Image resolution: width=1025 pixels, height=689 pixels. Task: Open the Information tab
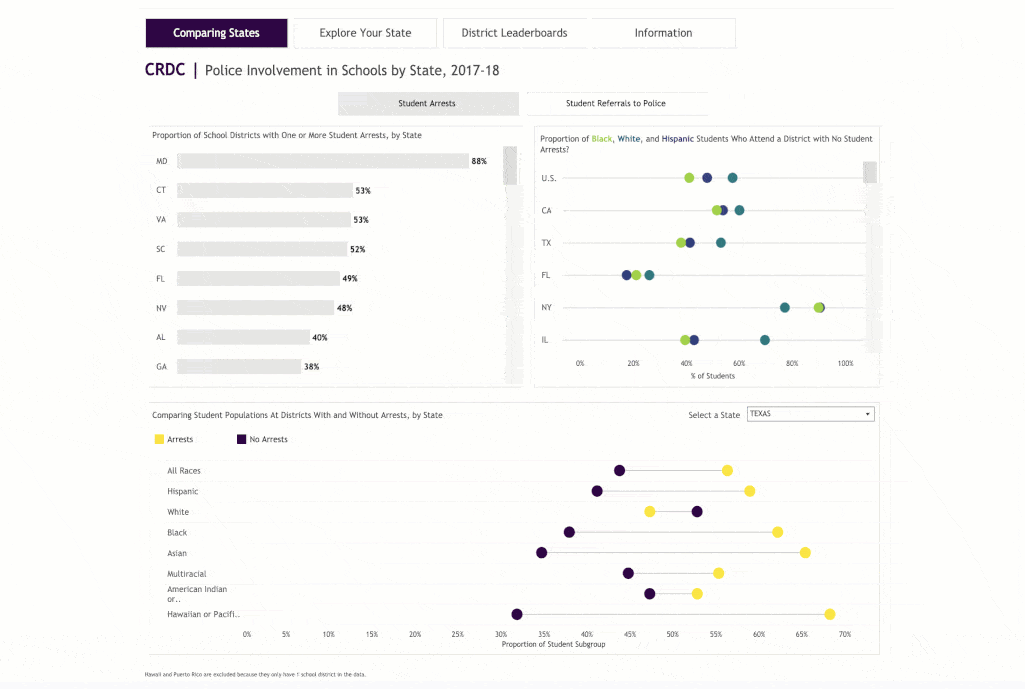click(x=663, y=33)
